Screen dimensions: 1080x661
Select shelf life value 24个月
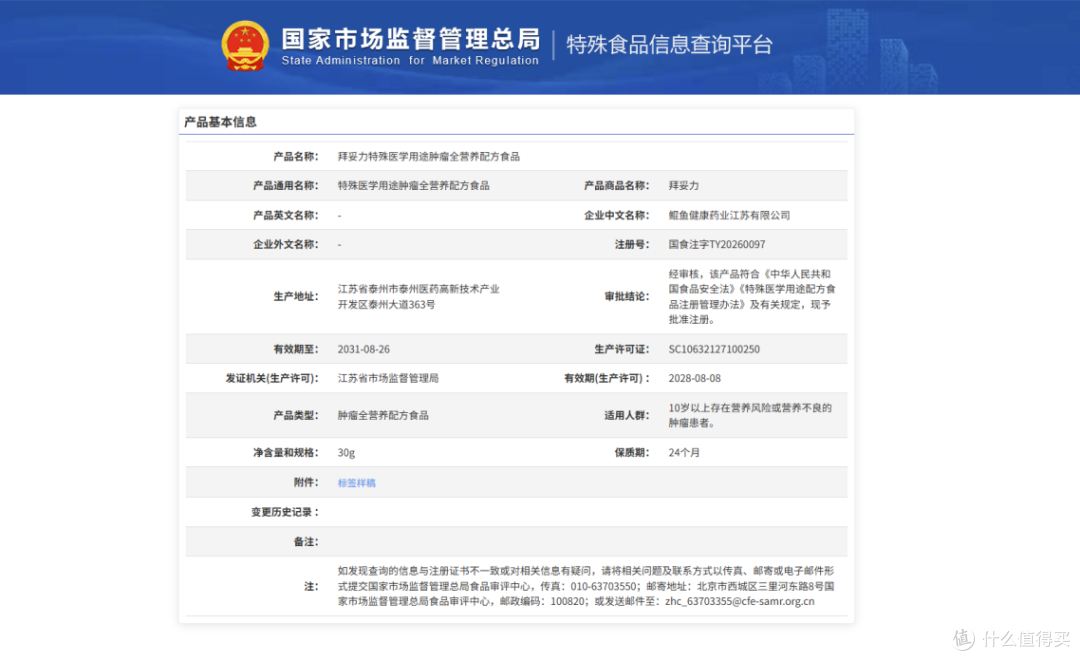(684, 452)
